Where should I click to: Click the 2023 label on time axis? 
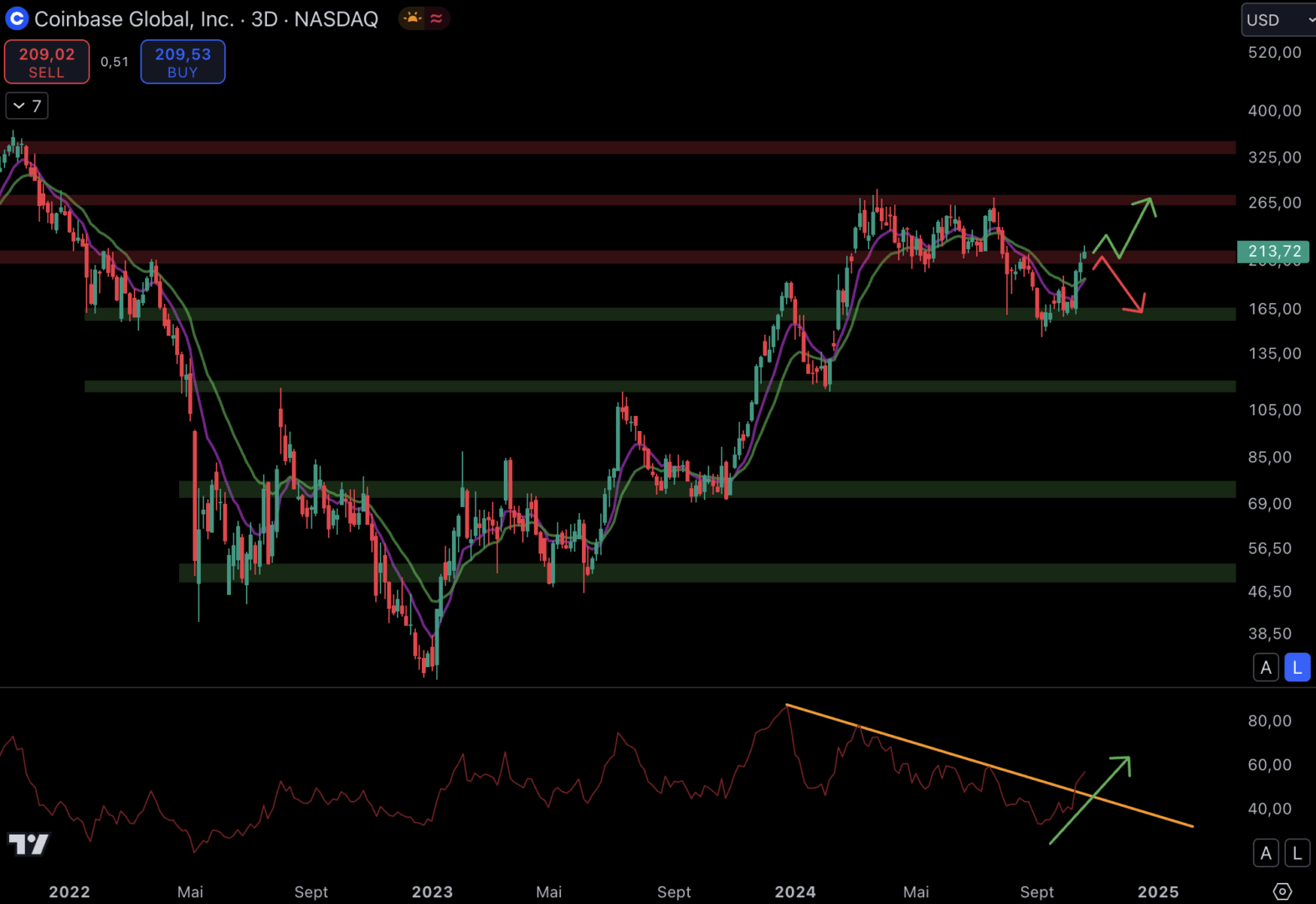[x=432, y=891]
